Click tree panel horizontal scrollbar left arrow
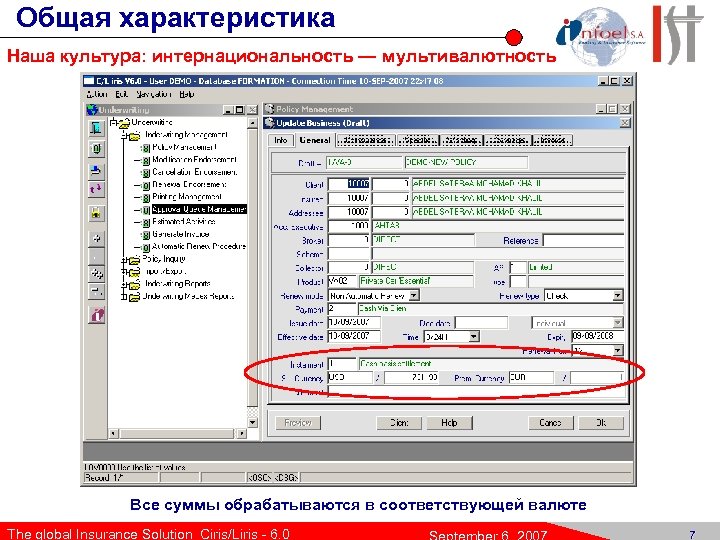This screenshot has width=720, height=540. coord(114,433)
